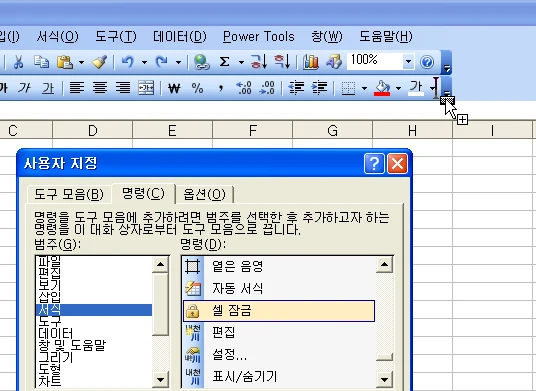Open the Borders style dropdown arrow
This screenshot has height=391, width=536.
tap(364, 89)
